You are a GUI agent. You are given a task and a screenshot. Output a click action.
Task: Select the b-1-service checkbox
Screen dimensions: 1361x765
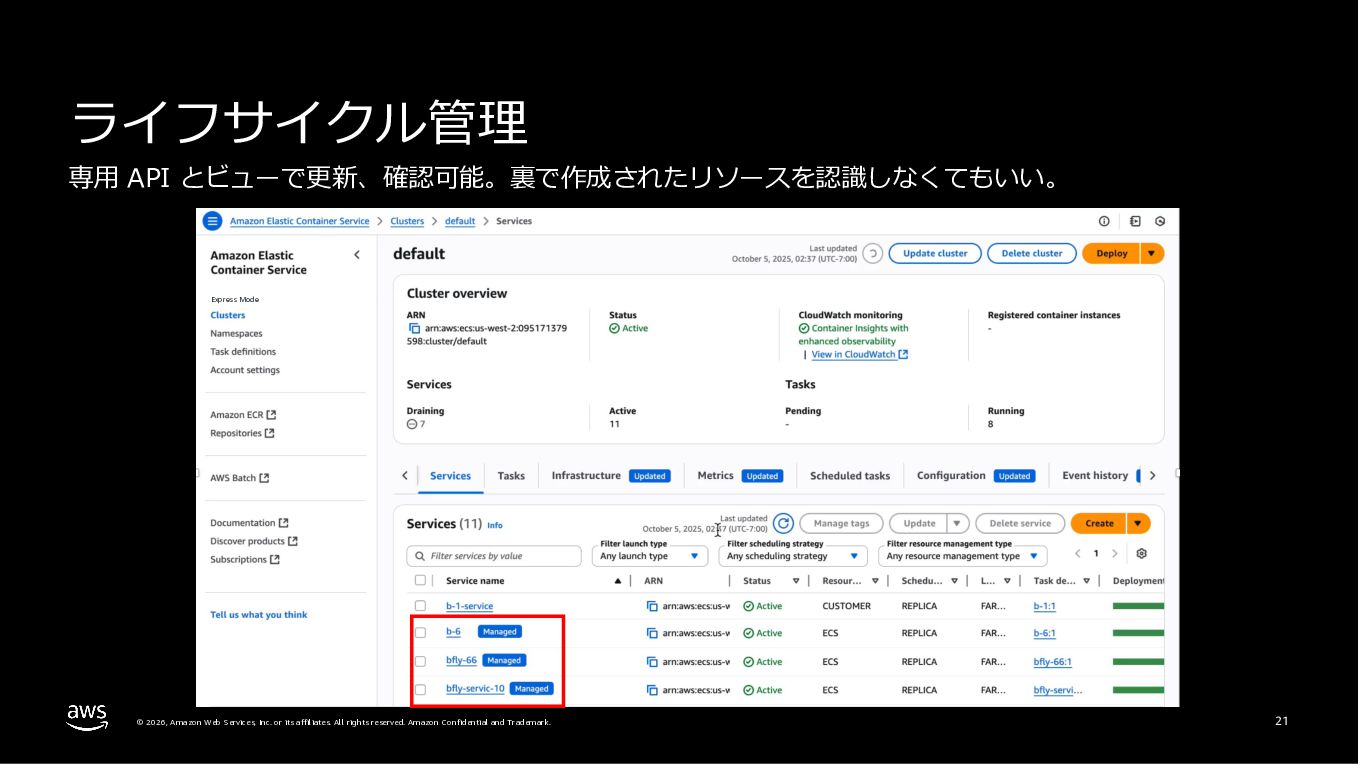click(420, 606)
